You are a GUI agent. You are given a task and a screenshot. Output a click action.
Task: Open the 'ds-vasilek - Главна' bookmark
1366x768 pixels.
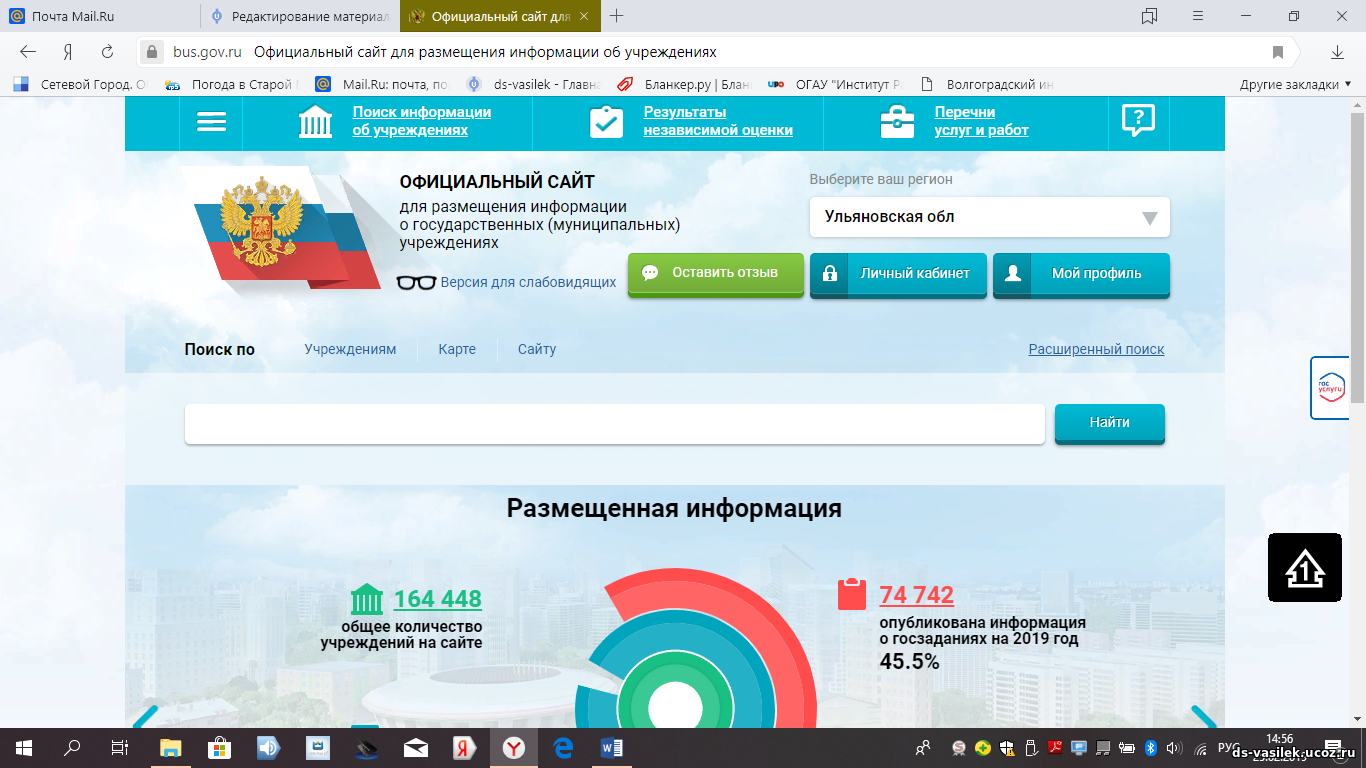point(533,85)
